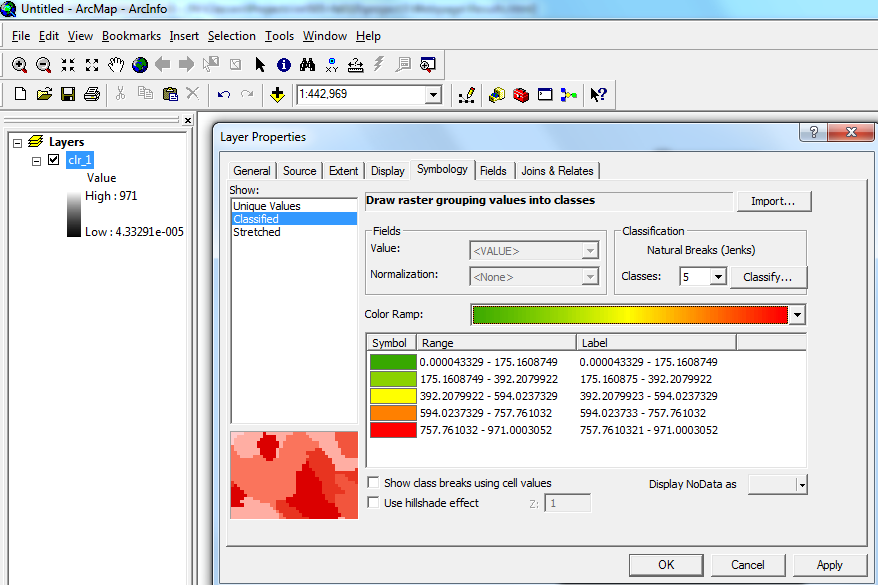Expand the Color Ramp dropdown

[x=796, y=315]
